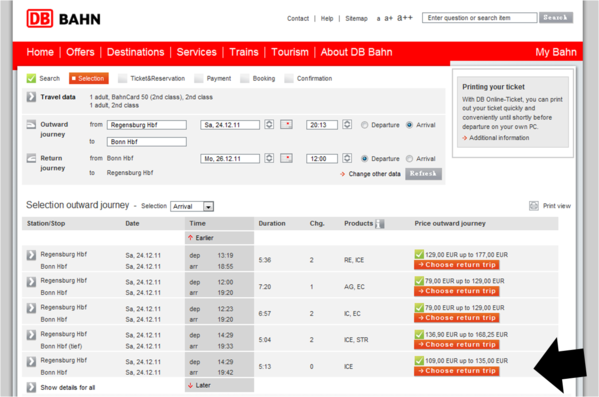Open the Trains menu
Screen dimensions: 599x397
click(244, 52)
